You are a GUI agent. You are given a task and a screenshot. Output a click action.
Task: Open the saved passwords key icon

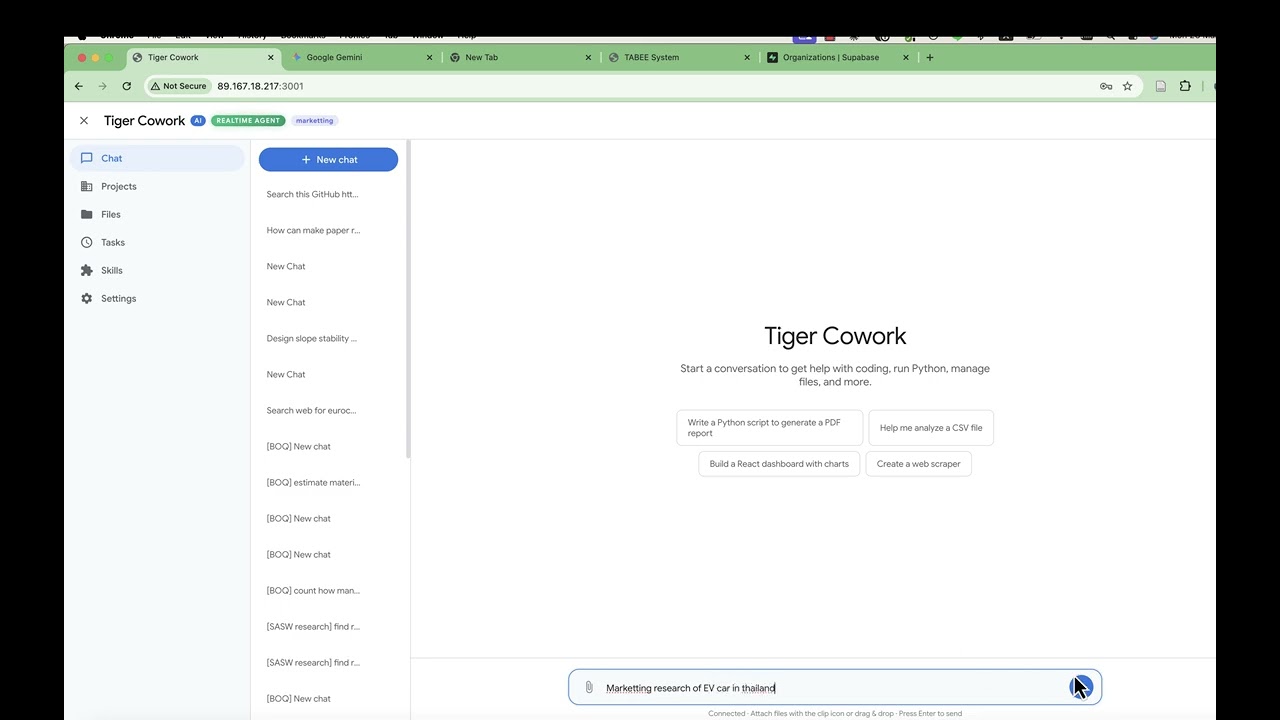coord(1106,86)
